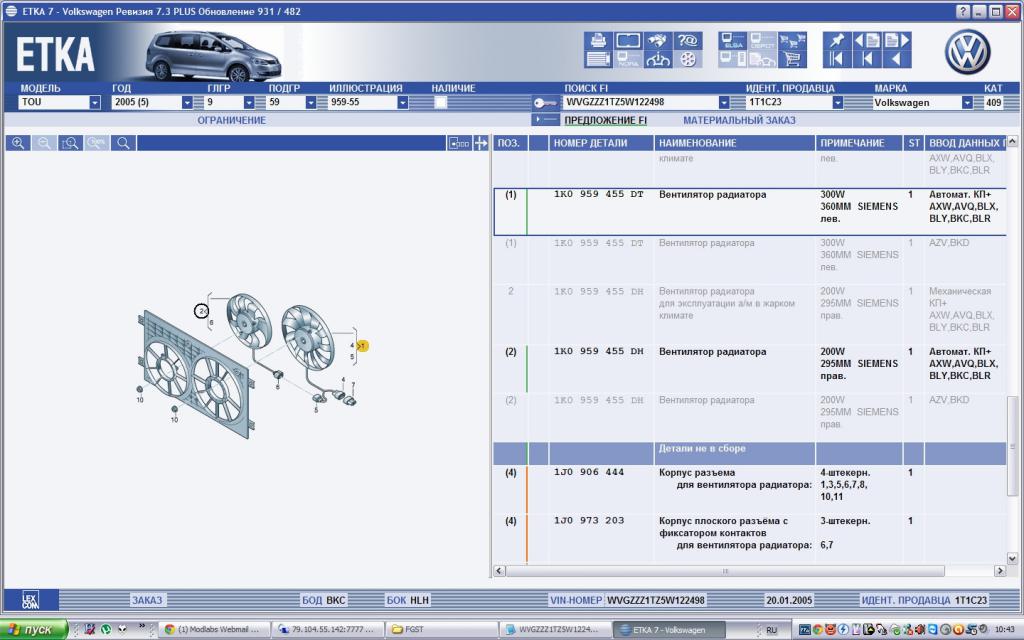Expand the ПОДГР dropdown with value 59

click(311, 103)
